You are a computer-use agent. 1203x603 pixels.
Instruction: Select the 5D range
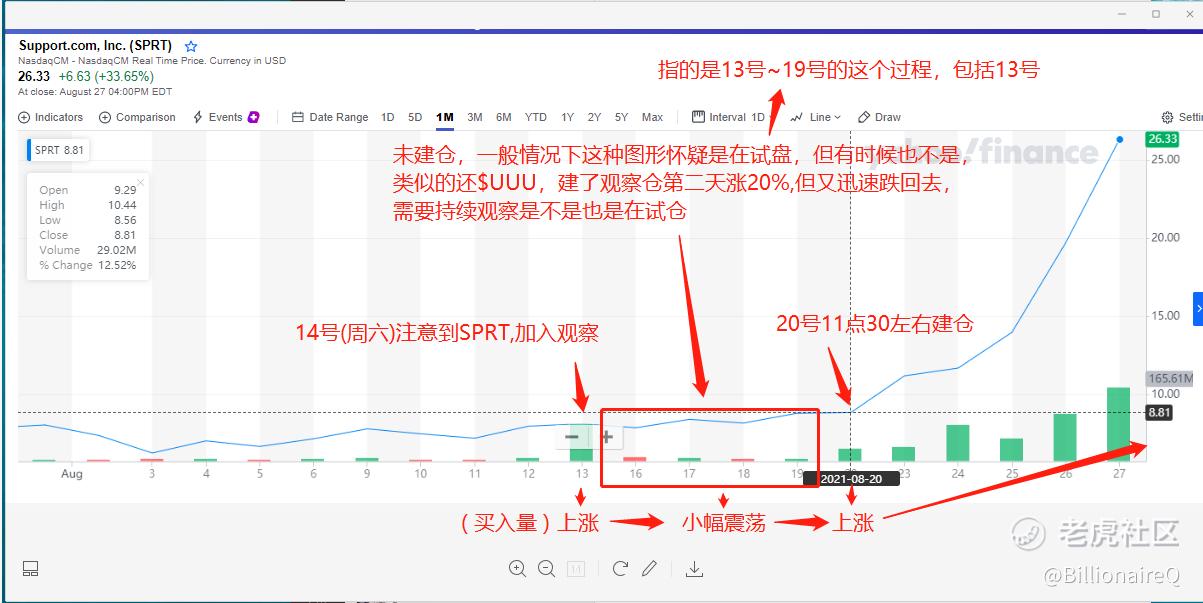(415, 117)
